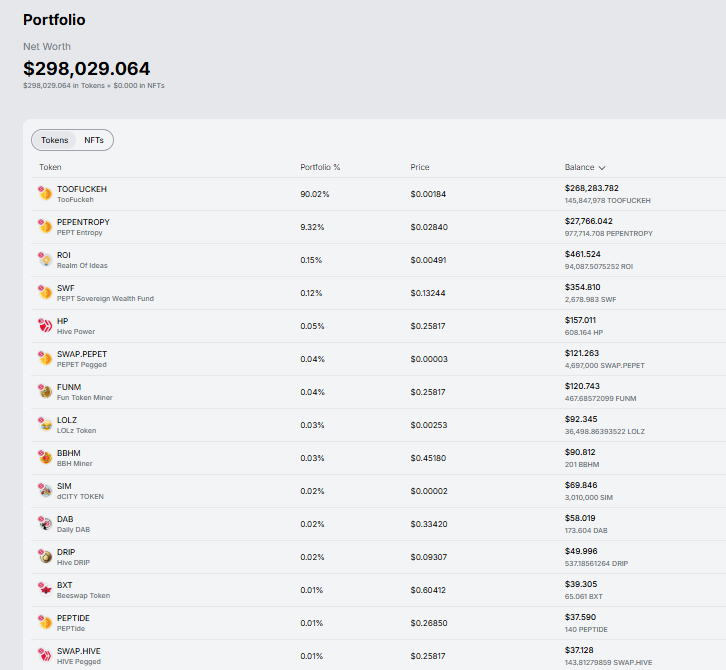Open the DRIP token name
The height and width of the screenshot is (670, 726).
(x=66, y=552)
